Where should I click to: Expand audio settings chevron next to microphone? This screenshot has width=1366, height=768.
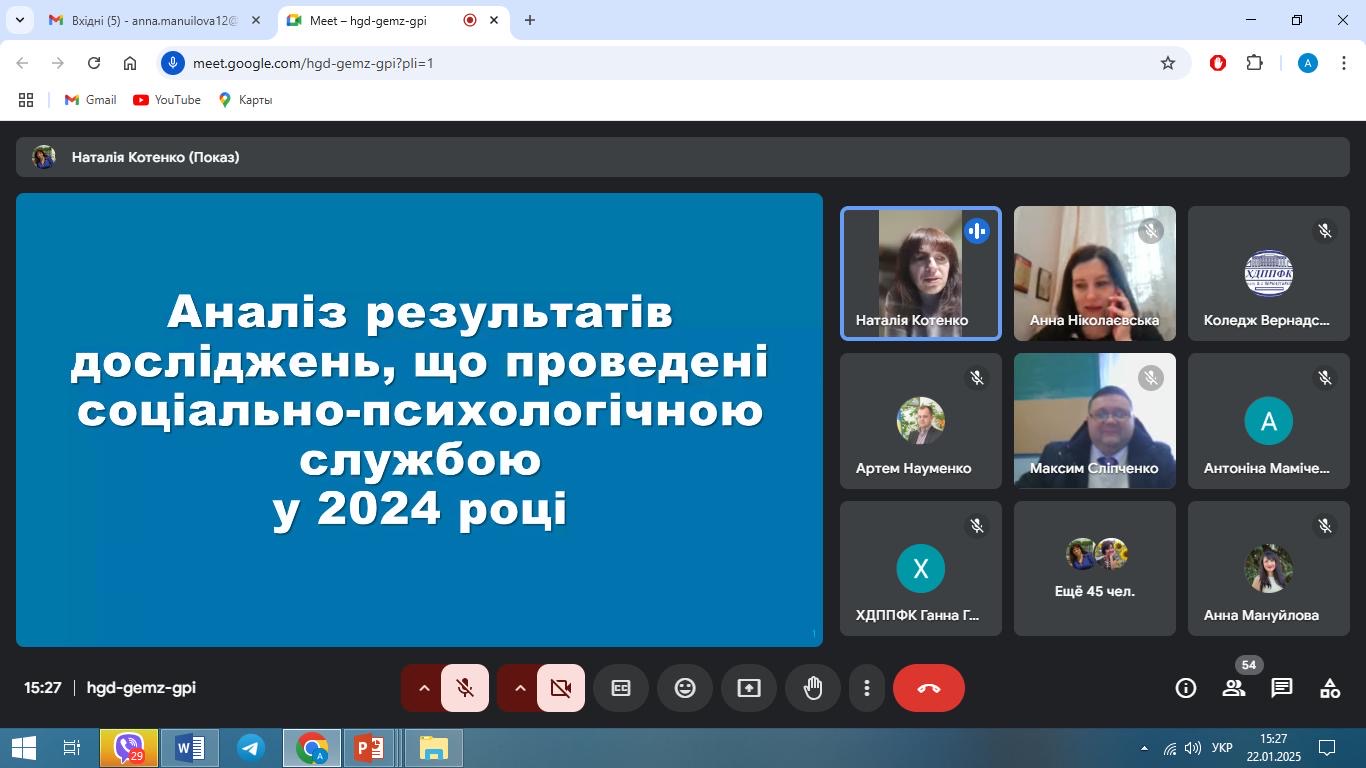pyautogui.click(x=423, y=688)
